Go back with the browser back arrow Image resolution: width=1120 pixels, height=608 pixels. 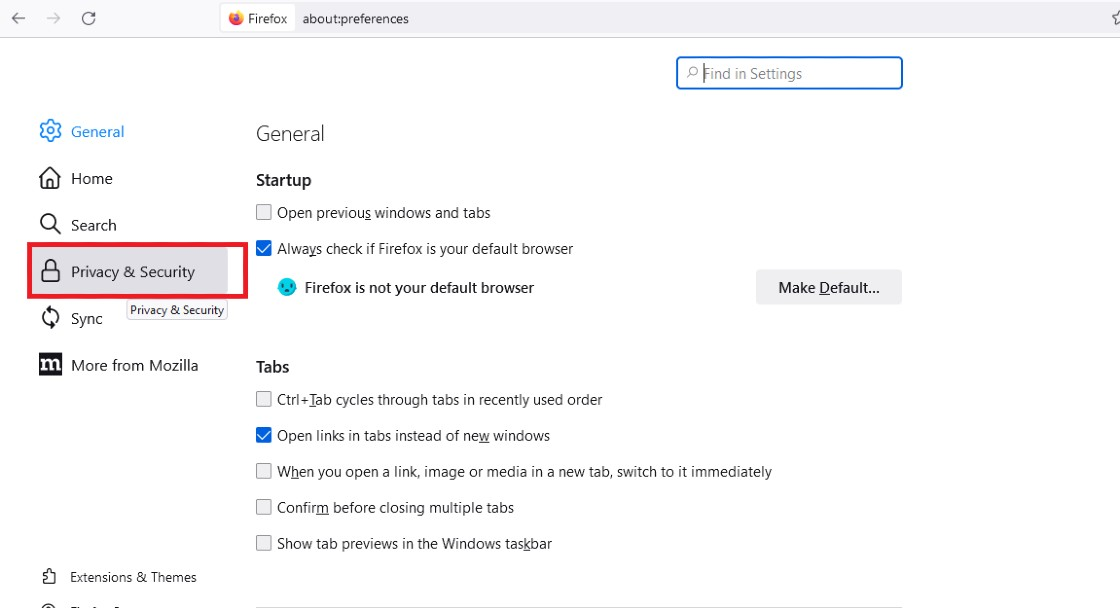(x=19, y=19)
